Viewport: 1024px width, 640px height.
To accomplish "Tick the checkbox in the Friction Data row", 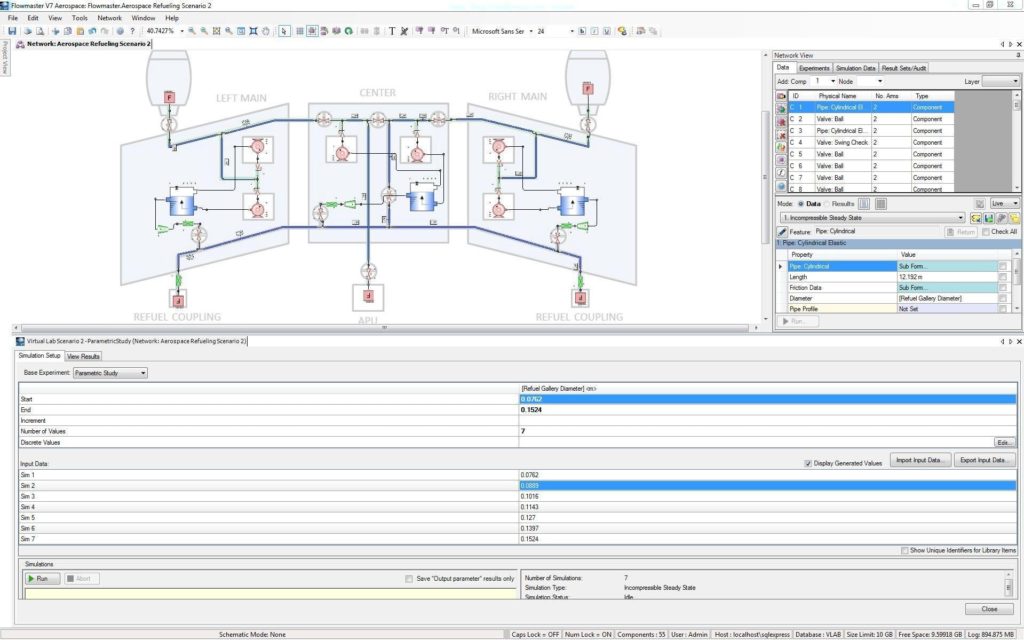I will pos(1002,287).
